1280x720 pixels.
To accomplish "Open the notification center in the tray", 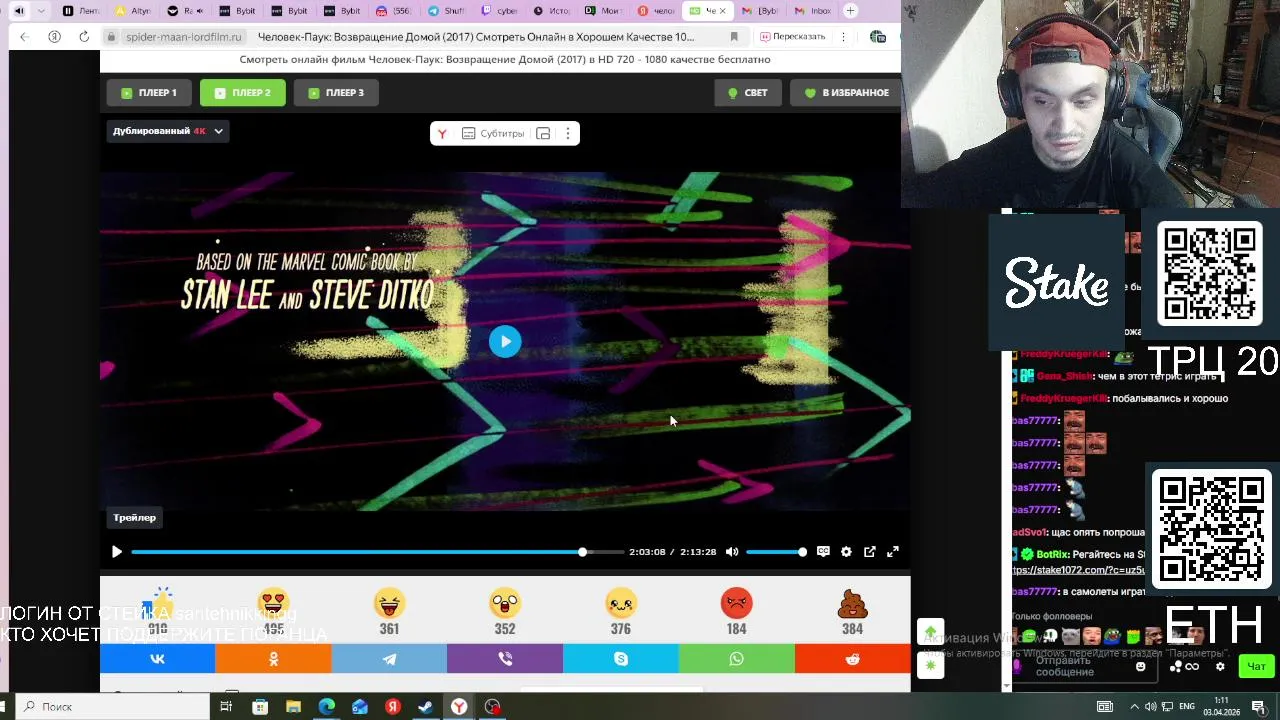I will (1259, 707).
